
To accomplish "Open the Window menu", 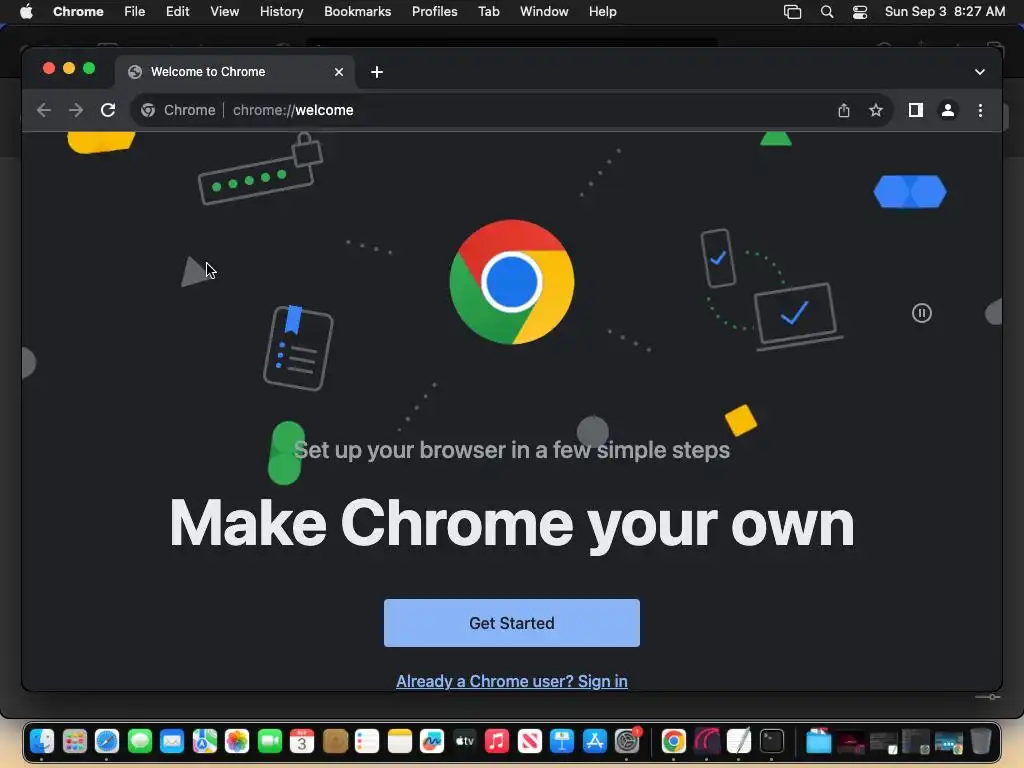I will click(x=544, y=12).
